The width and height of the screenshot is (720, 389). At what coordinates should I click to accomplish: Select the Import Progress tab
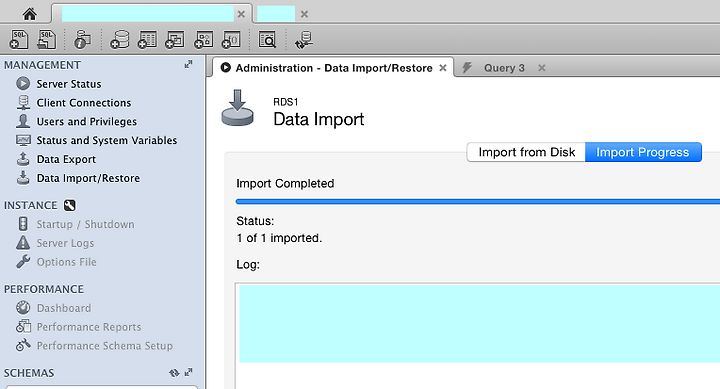pos(643,152)
